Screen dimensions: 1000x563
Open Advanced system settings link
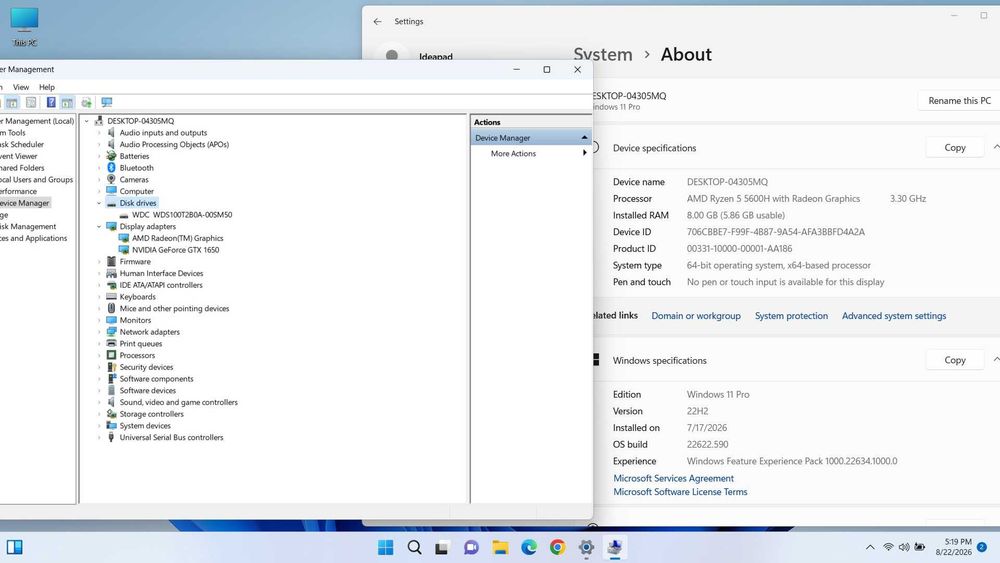894,316
